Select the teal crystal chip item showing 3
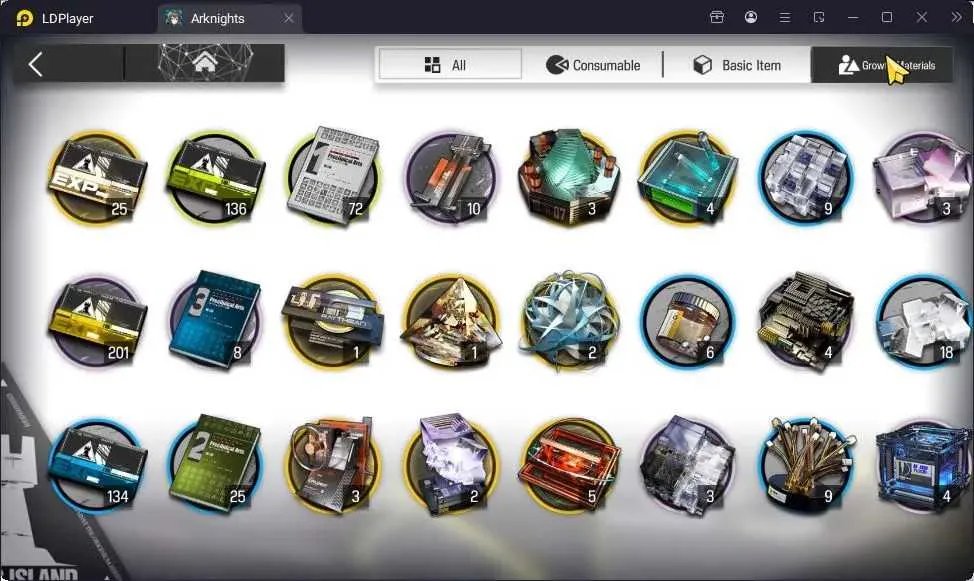 pyautogui.click(x=569, y=177)
